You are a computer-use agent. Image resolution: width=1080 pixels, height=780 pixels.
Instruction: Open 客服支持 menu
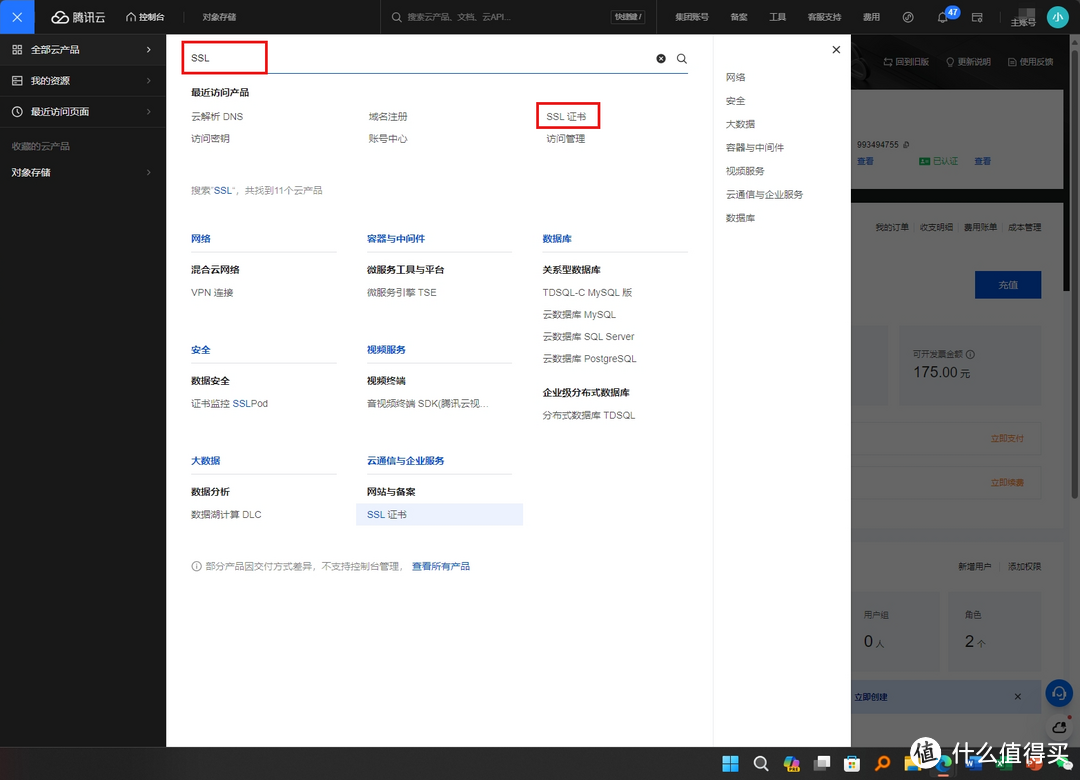824,17
